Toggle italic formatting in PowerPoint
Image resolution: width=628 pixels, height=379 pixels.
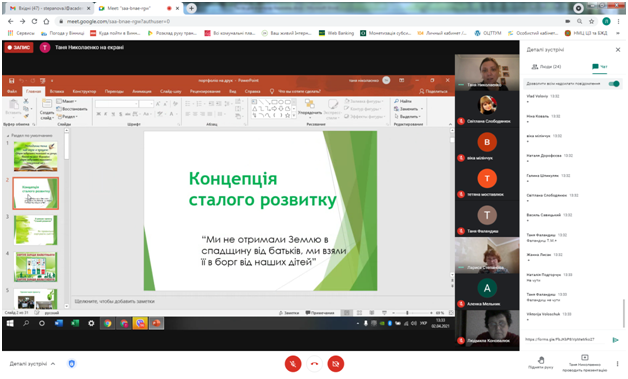coord(106,114)
